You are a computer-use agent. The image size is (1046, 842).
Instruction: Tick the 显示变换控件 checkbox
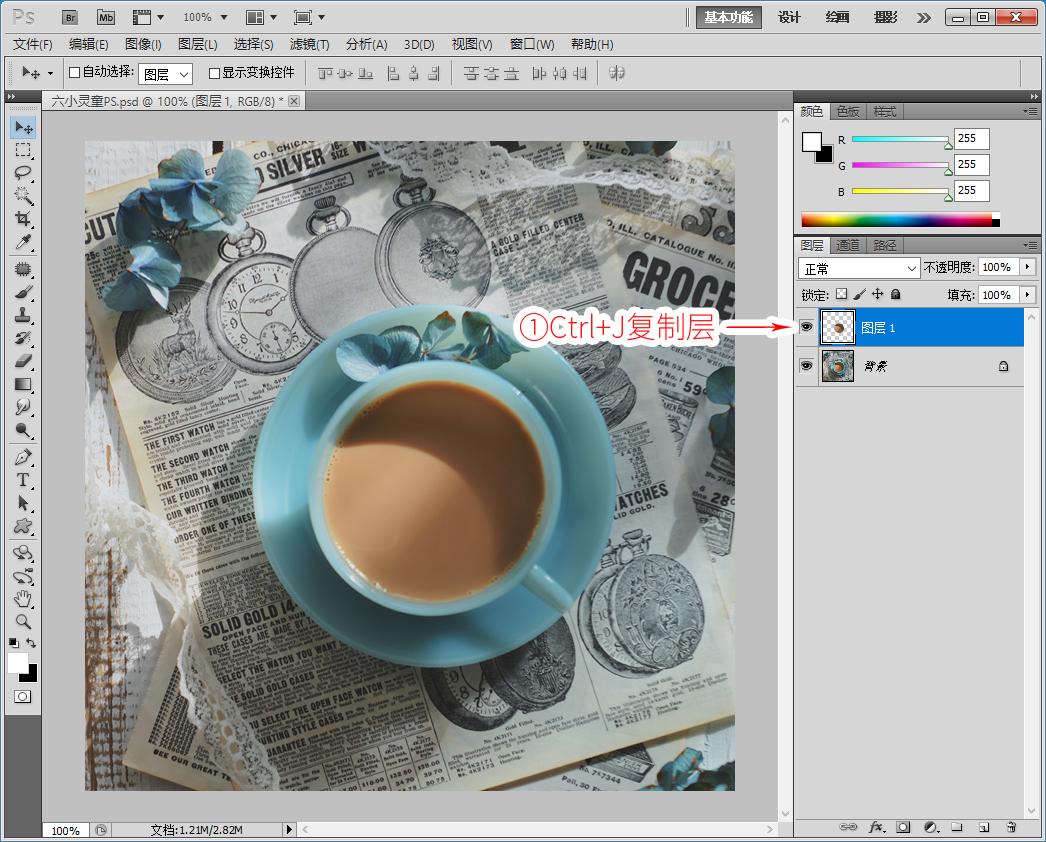214,73
